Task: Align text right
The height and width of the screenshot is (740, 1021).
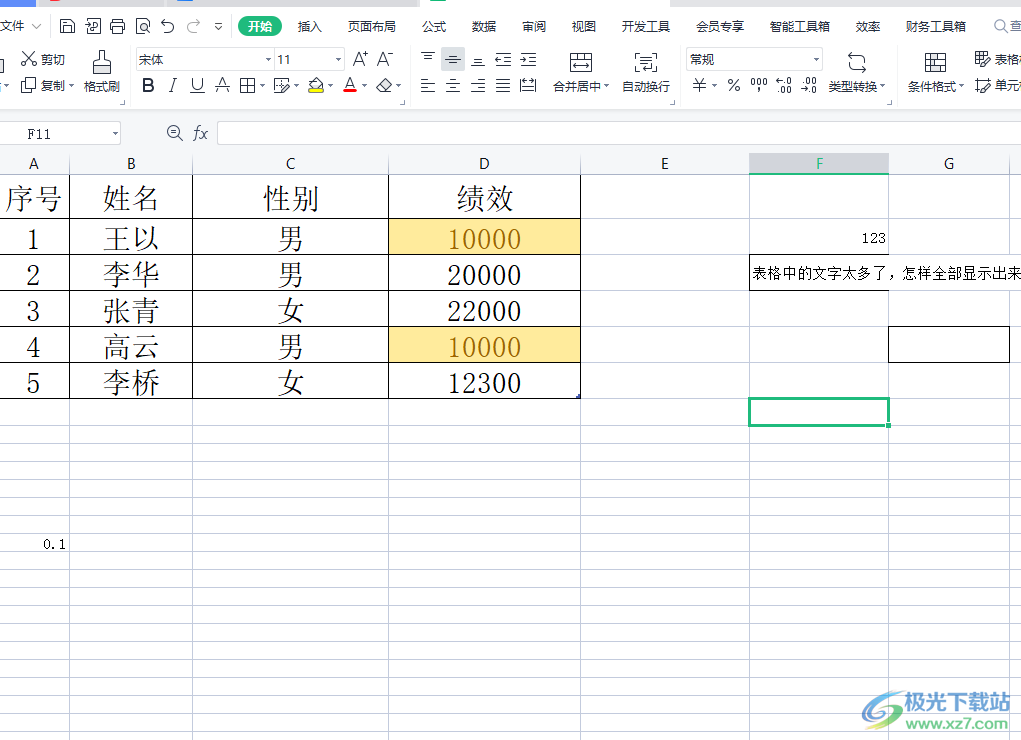Action: point(478,85)
